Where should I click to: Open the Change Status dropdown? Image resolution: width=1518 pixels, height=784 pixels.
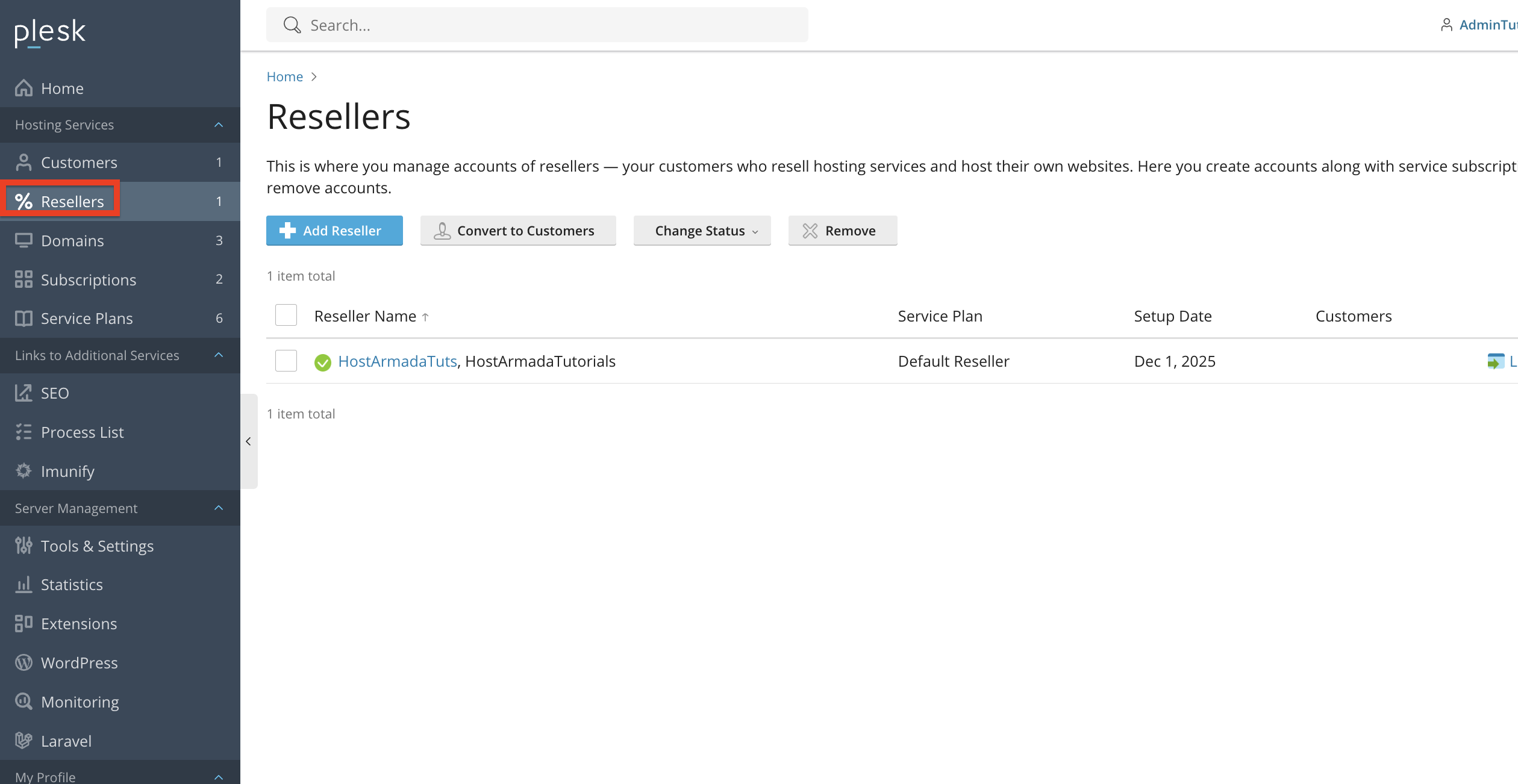pyautogui.click(x=702, y=231)
